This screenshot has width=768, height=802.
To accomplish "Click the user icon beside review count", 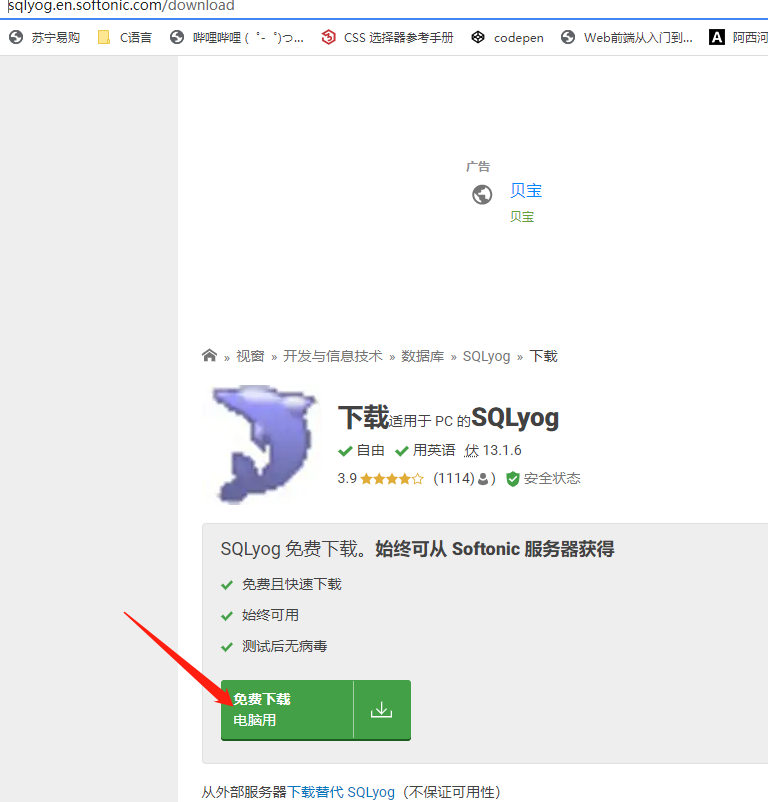I will 483,479.
